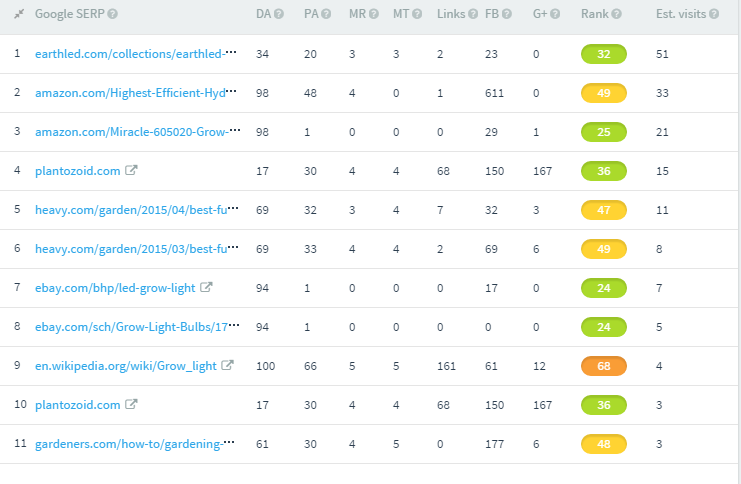Click rank badge 24 for ebay.com/bhp/led-grow-light
Image resolution: width=741 pixels, height=484 pixels.
[x=603, y=288]
